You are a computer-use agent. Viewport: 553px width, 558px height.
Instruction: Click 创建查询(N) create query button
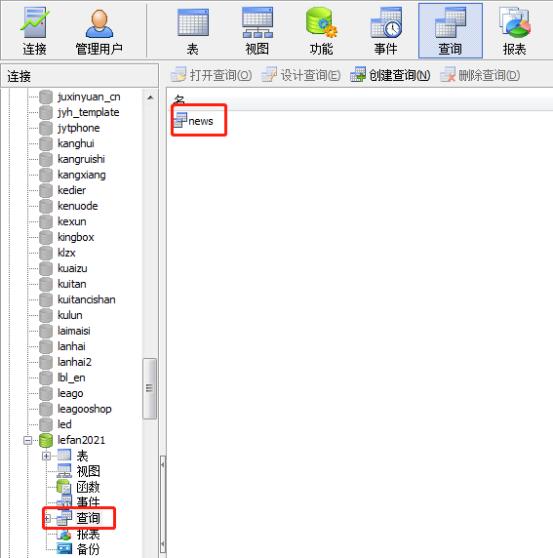390,75
